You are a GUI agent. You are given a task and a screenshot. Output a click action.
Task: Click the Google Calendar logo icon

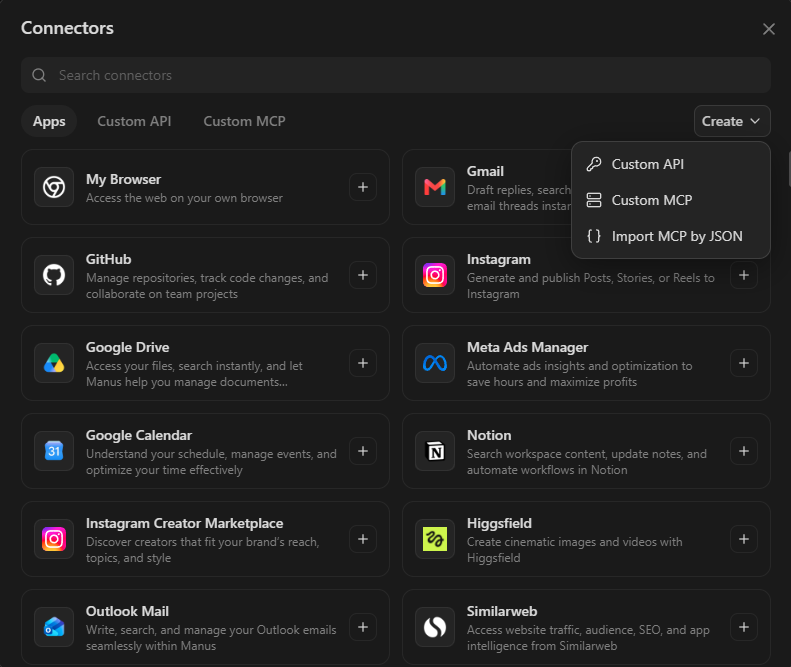click(x=54, y=451)
